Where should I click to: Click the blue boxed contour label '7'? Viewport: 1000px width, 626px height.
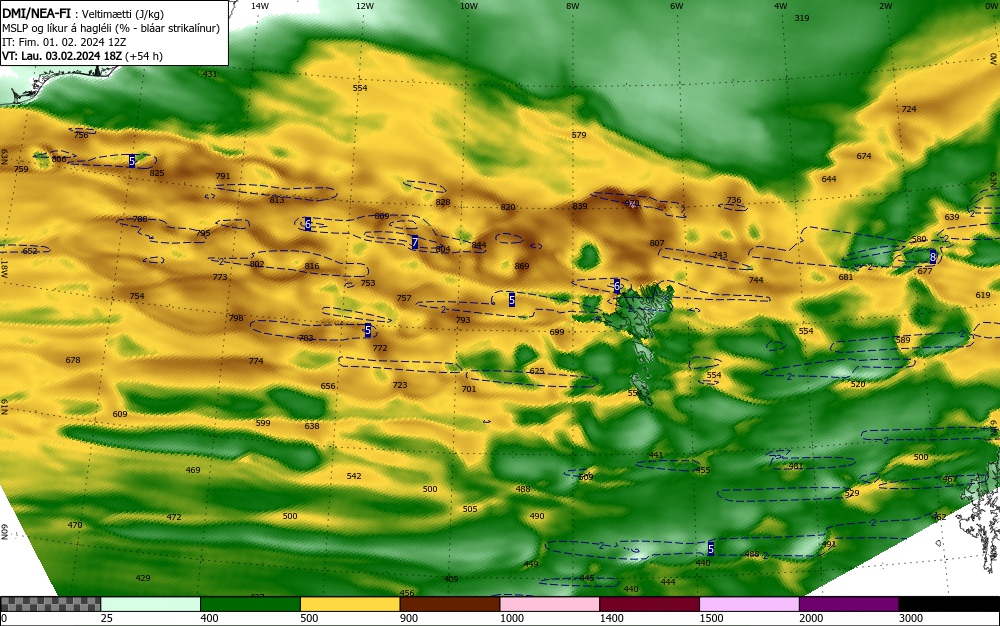pyautogui.click(x=415, y=242)
